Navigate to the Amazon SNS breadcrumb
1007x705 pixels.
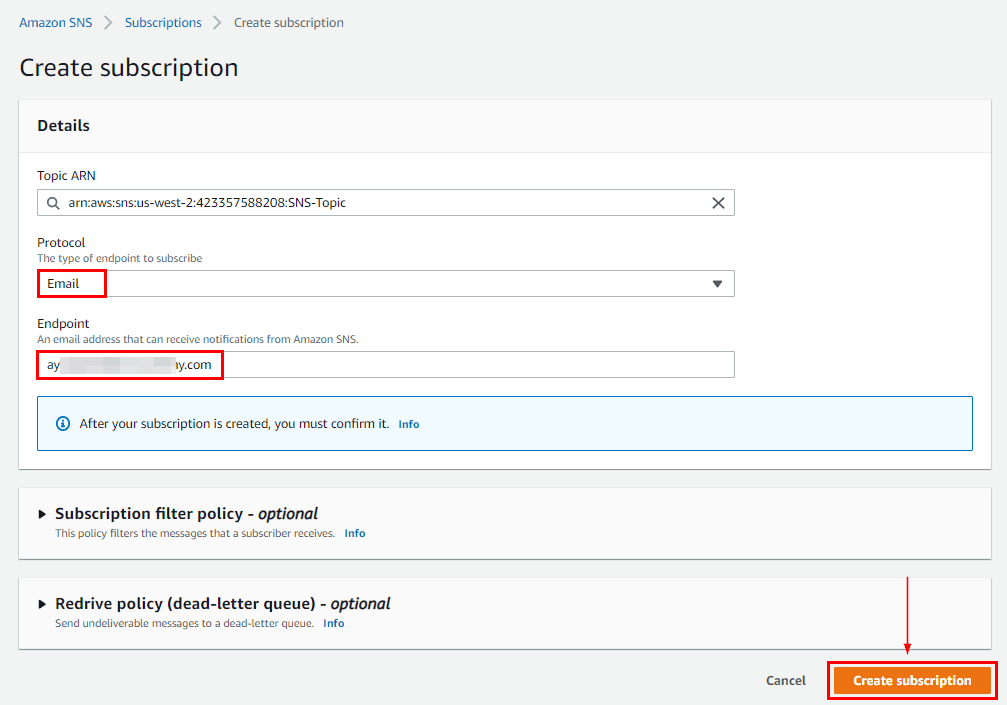pyautogui.click(x=55, y=22)
